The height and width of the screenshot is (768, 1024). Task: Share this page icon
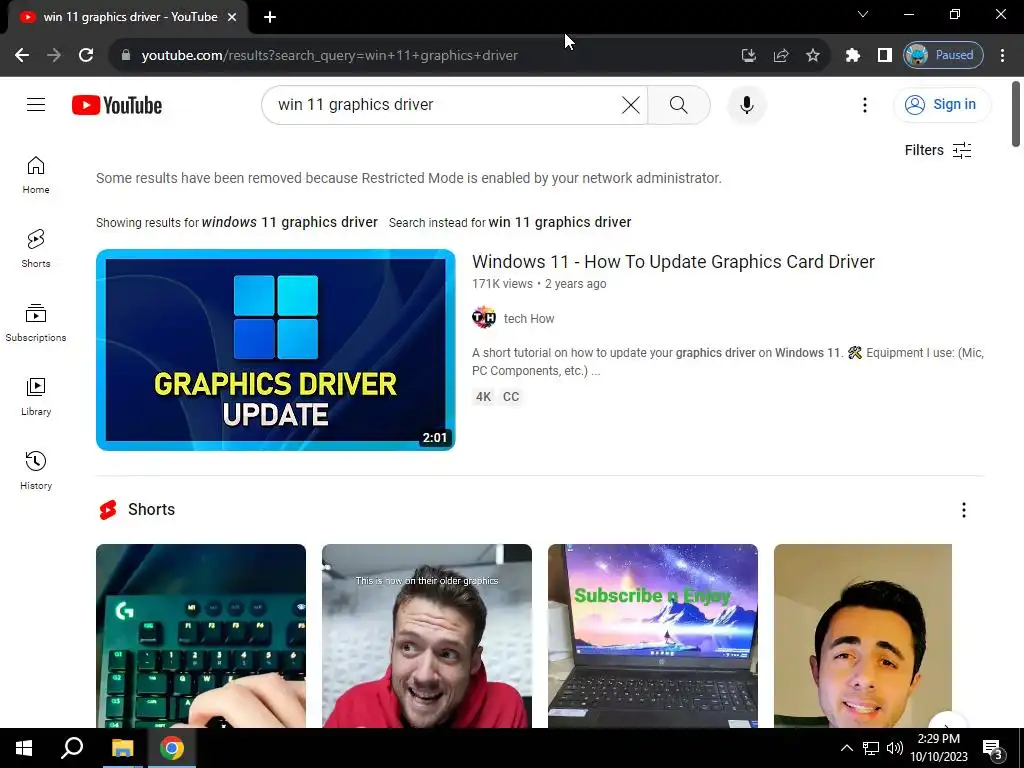[x=780, y=55]
